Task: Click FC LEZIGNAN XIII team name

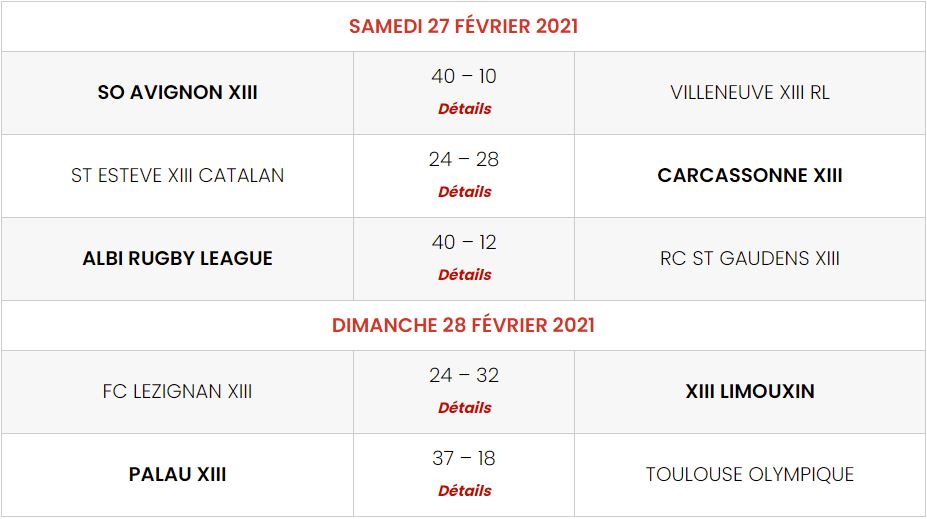Action: 178,392
